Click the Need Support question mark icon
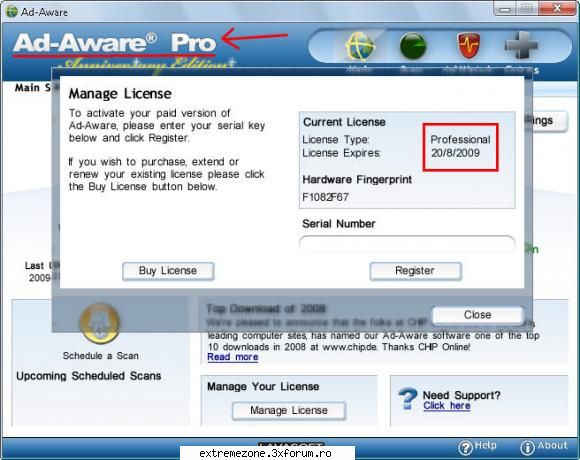This screenshot has height=460, width=580. (x=408, y=398)
